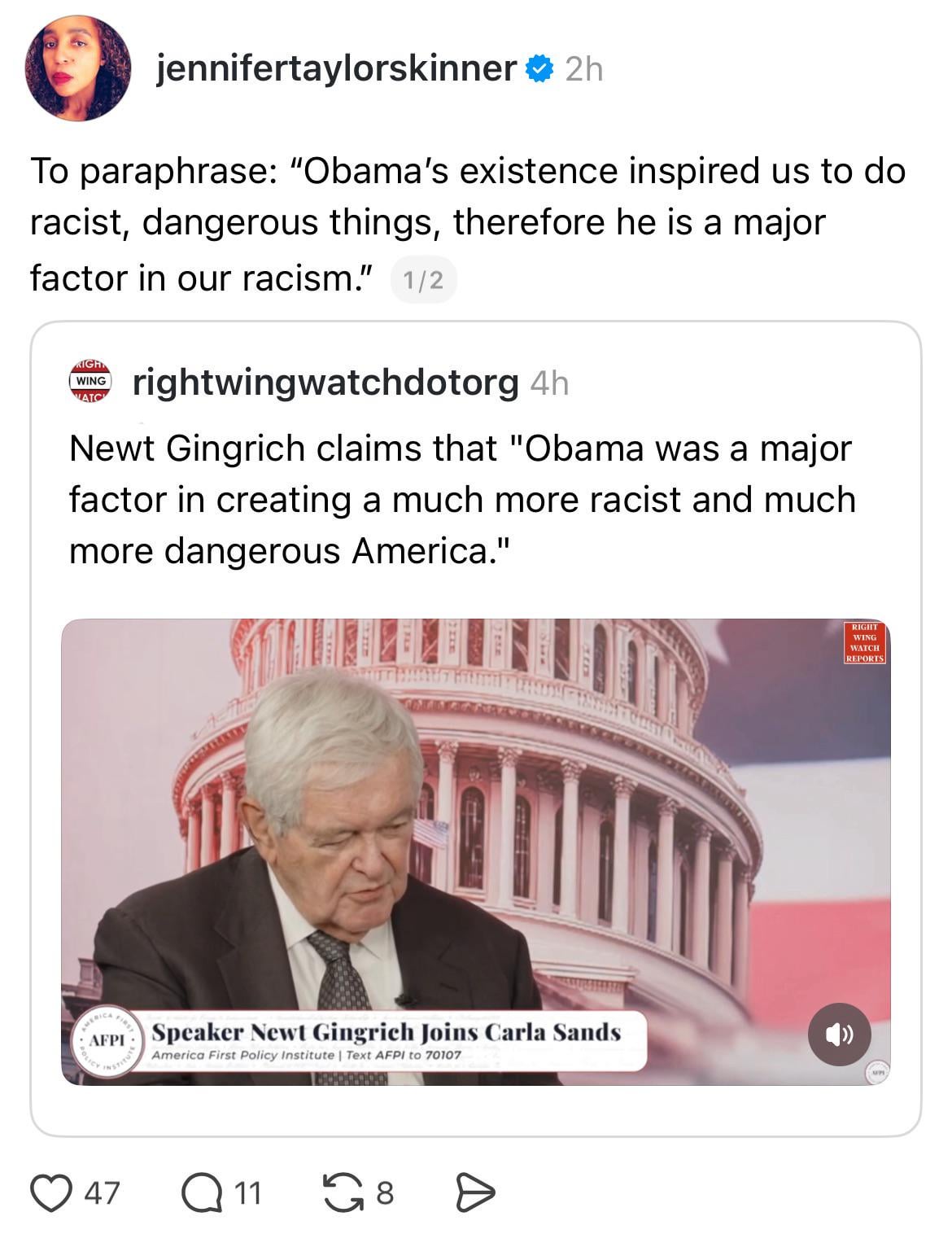This screenshot has width=952, height=1247.
Task: Share the post with the paper plane icon
Action: 474,1193
